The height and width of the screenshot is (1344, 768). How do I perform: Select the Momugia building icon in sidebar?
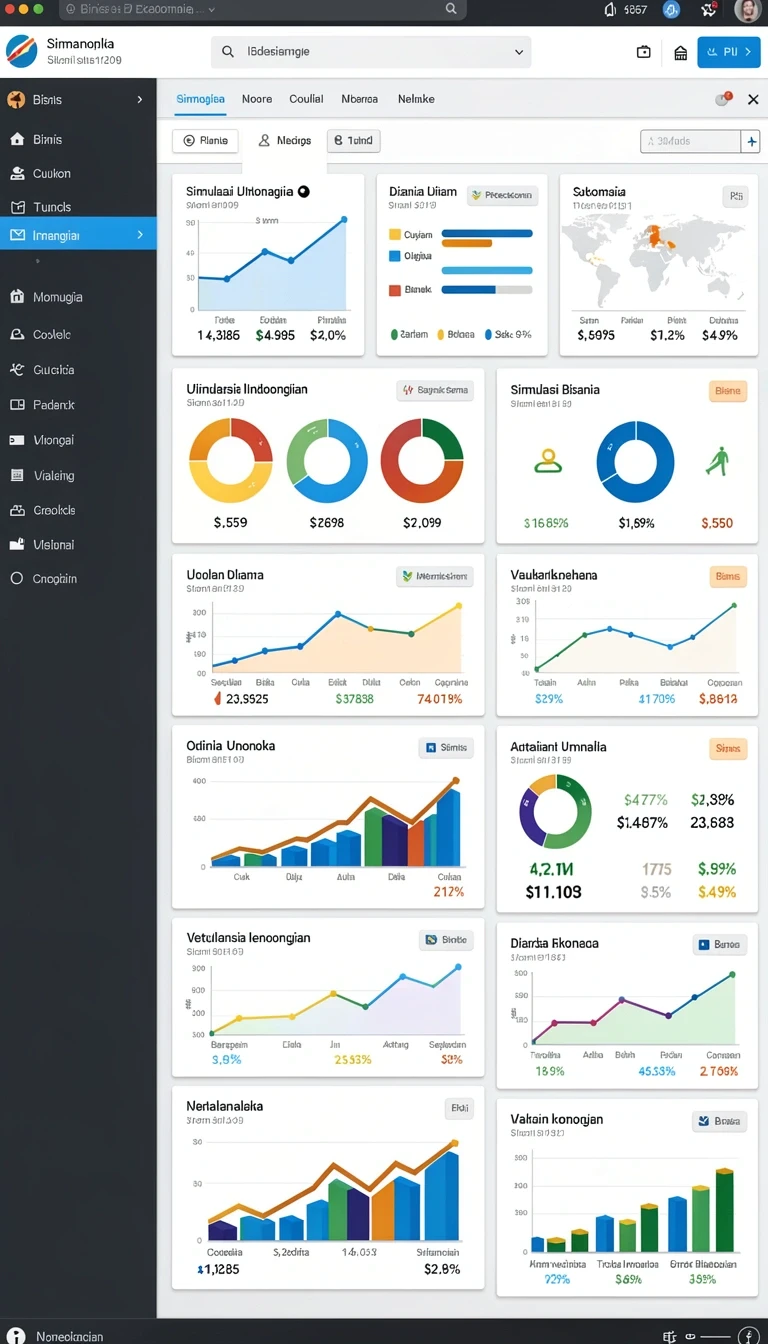pos(17,297)
